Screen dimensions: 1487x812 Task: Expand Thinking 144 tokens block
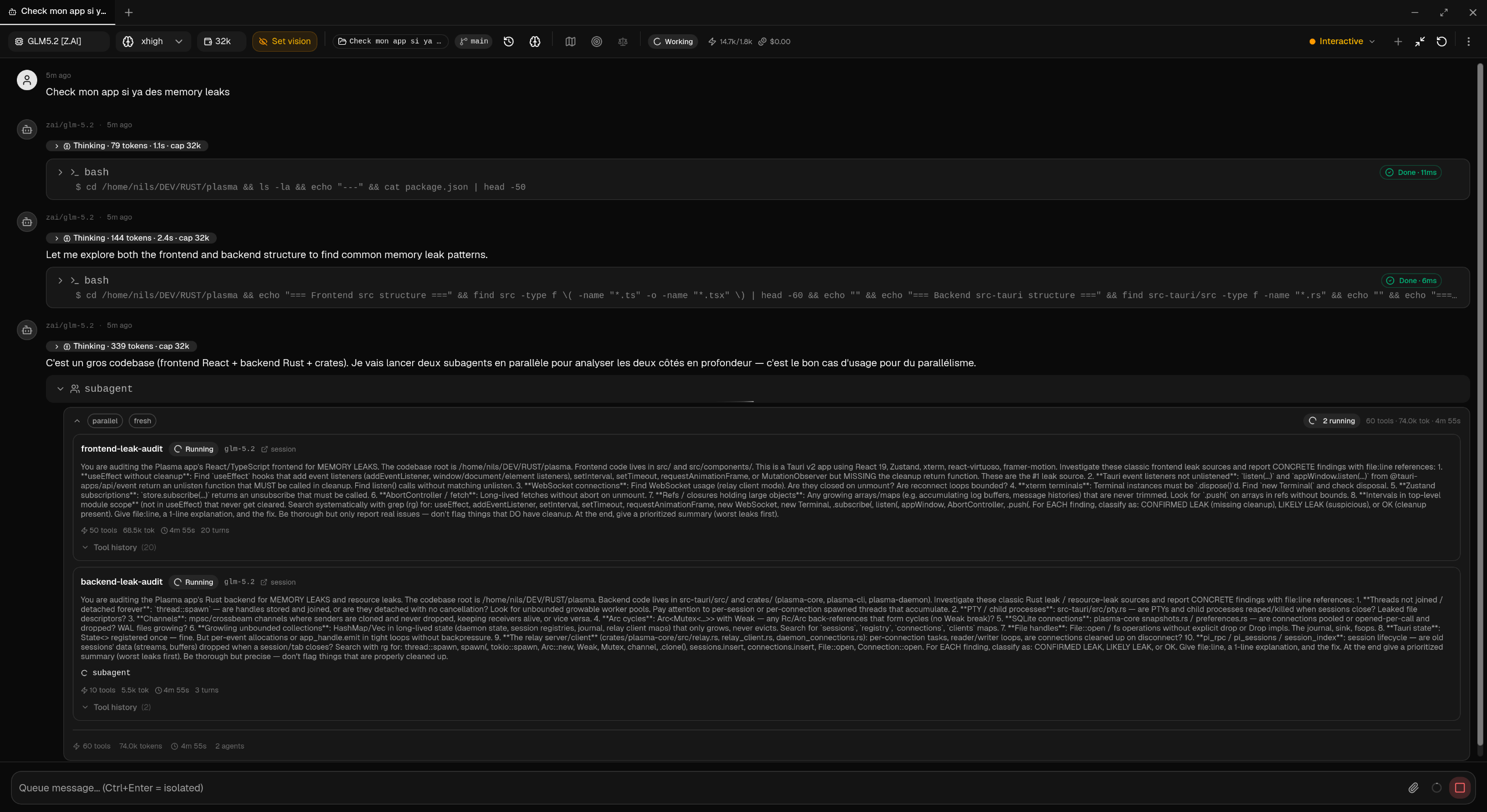click(131, 238)
